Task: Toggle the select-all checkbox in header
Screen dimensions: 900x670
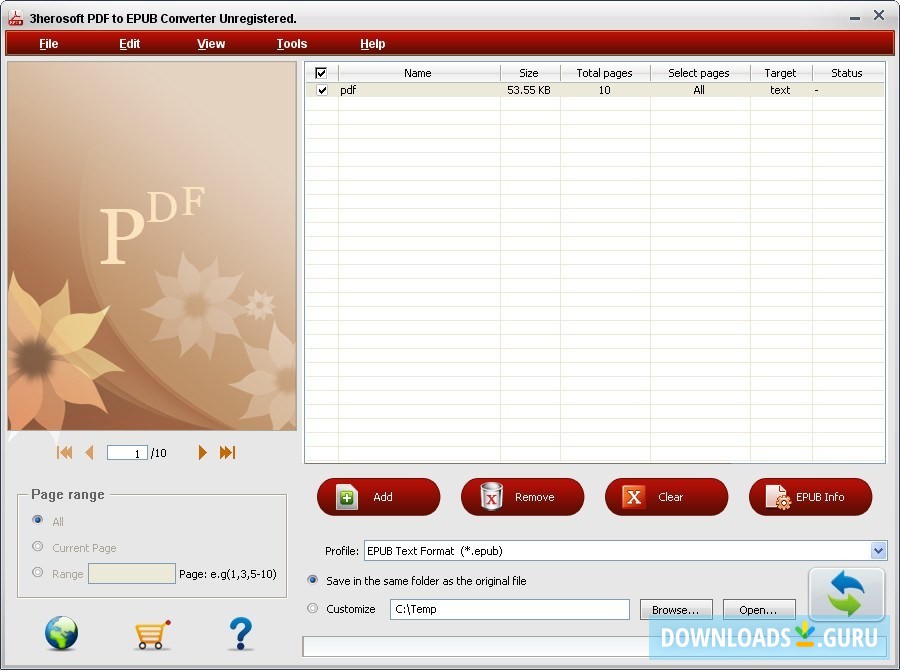Action: tap(321, 72)
